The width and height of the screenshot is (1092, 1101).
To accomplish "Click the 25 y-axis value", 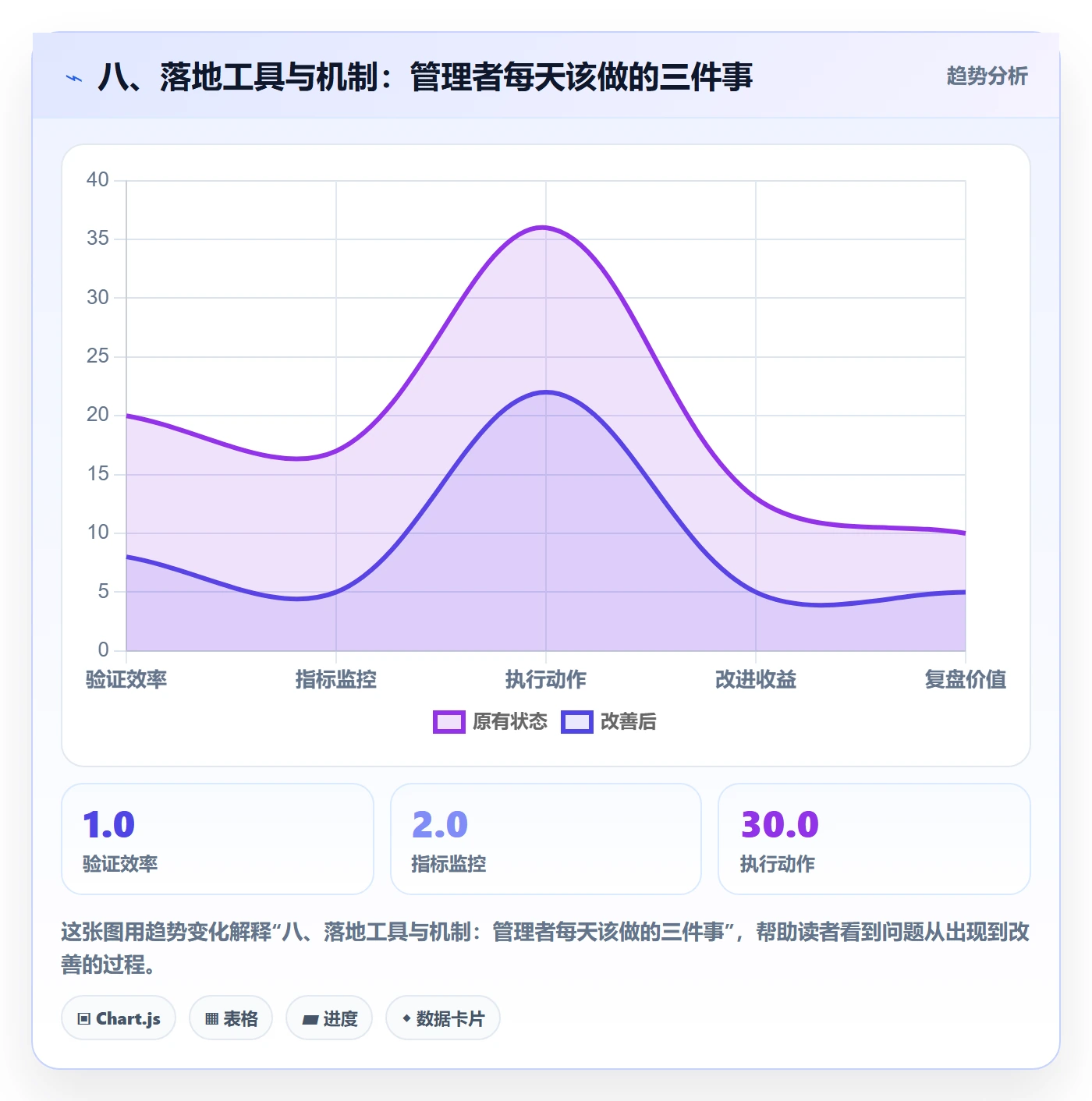I will point(97,356).
